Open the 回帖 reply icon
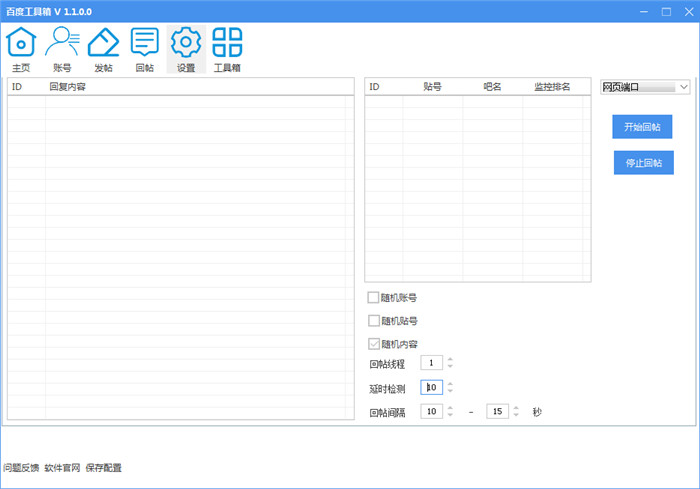 point(145,49)
